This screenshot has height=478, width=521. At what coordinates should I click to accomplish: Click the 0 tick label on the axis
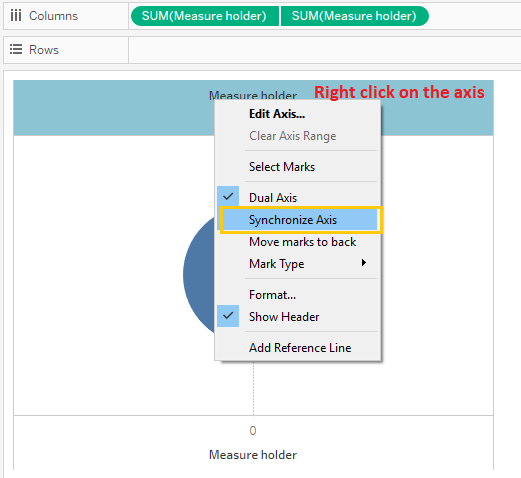pyautogui.click(x=253, y=431)
